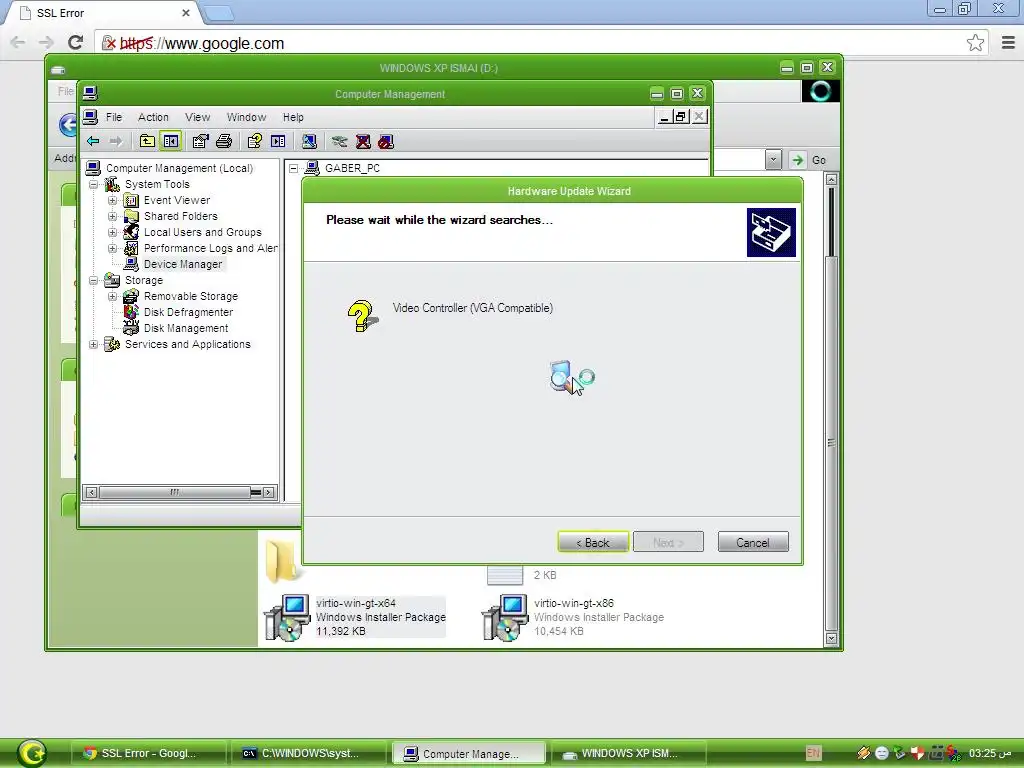Click the hardware wizard banner icon
The image size is (1024, 768).
[x=771, y=232]
